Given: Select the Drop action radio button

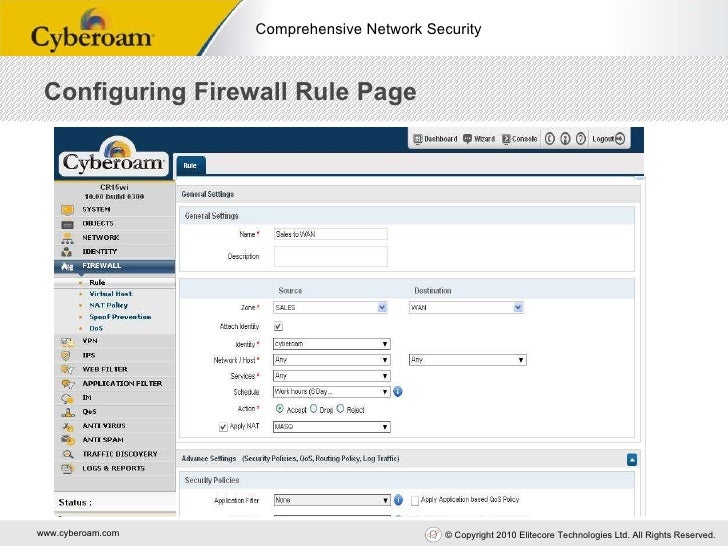Looking at the screenshot, I should pos(313,409).
